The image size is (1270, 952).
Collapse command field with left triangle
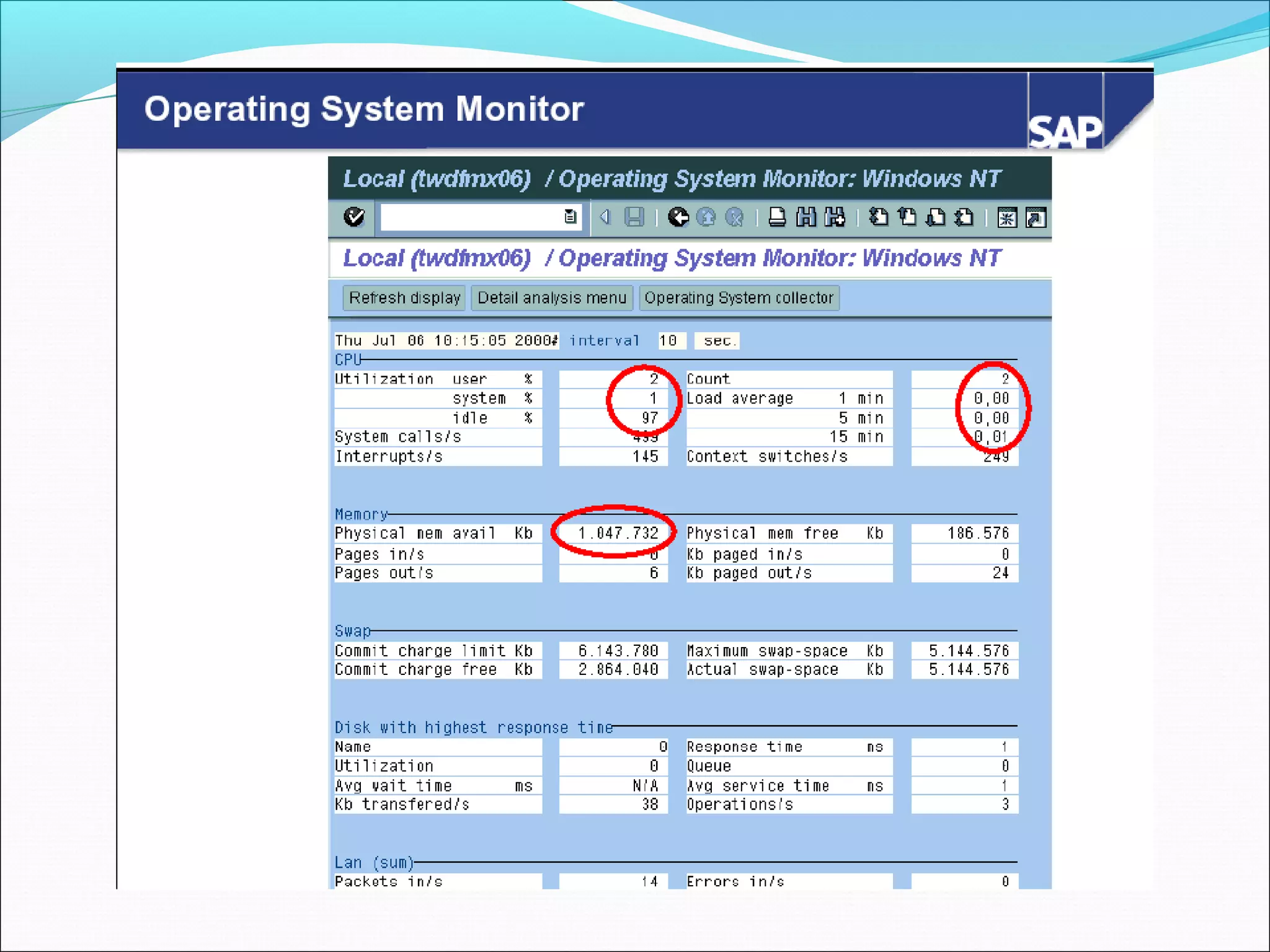point(605,217)
